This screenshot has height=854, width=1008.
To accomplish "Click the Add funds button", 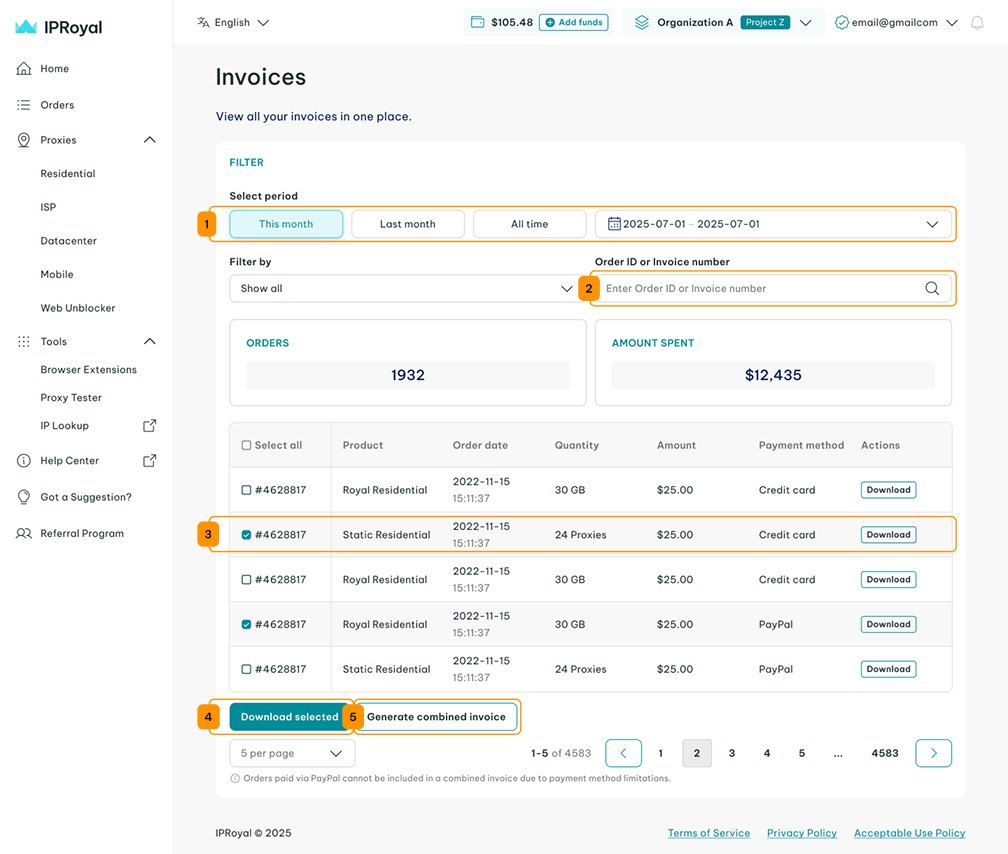I will pos(573,22).
